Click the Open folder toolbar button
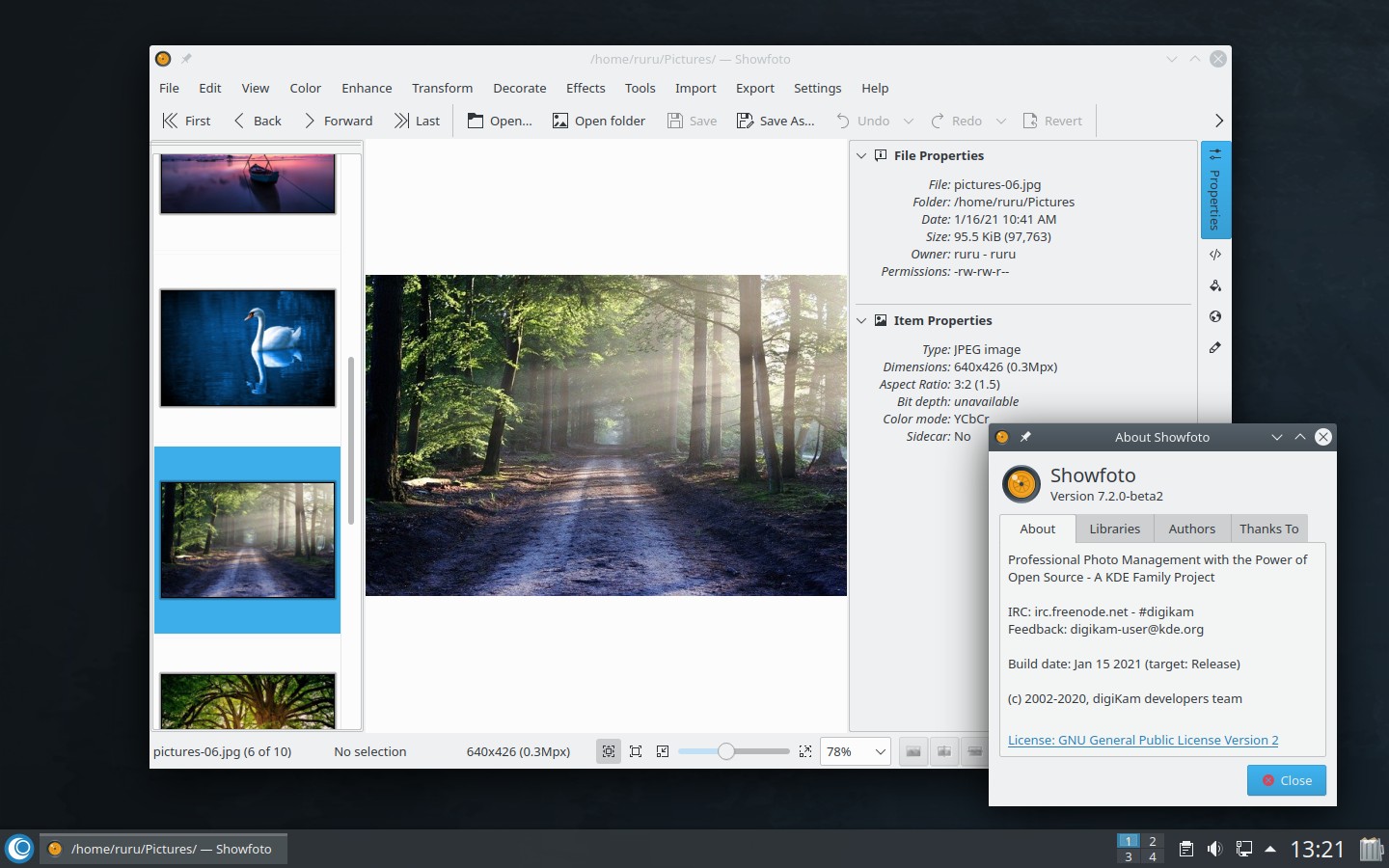 point(598,121)
